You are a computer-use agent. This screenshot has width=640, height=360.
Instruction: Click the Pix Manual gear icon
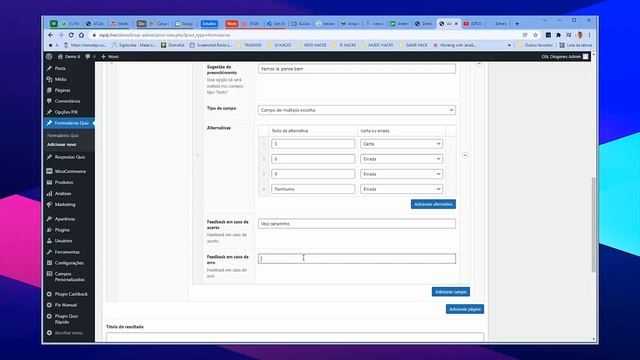(x=49, y=305)
